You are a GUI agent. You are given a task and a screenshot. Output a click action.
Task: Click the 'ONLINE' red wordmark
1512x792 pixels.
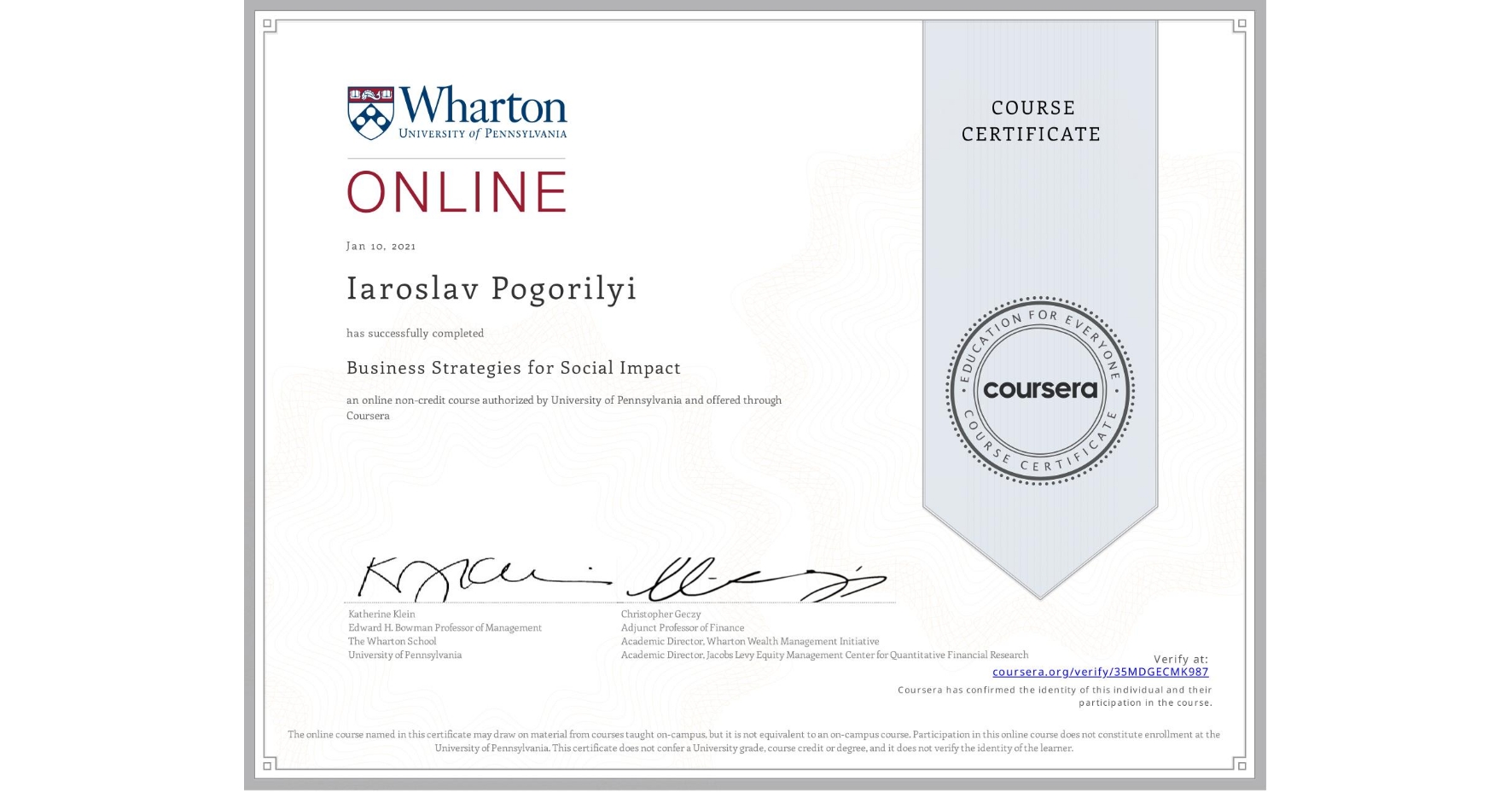457,191
